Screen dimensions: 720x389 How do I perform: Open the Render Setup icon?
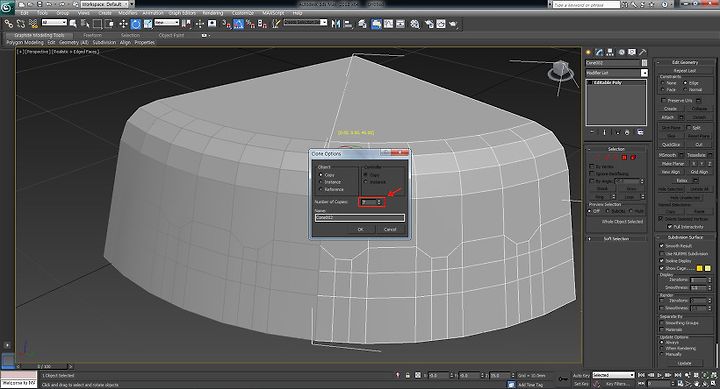coord(429,23)
